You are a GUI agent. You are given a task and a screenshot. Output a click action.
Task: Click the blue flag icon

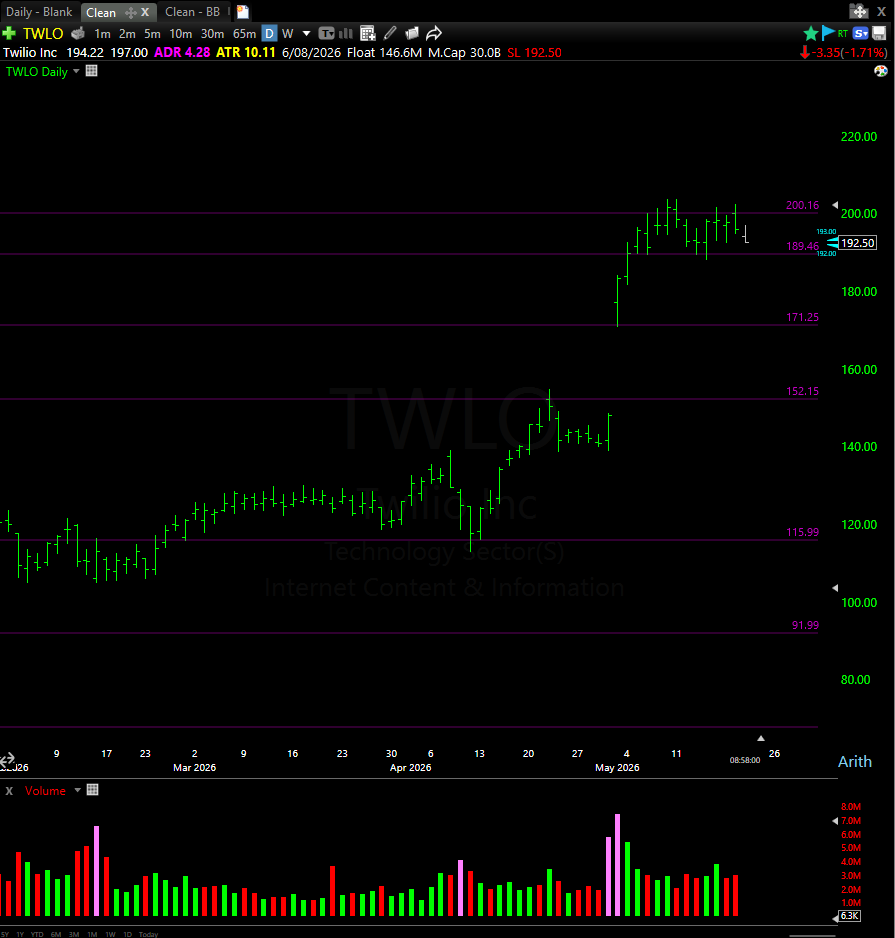[x=828, y=33]
